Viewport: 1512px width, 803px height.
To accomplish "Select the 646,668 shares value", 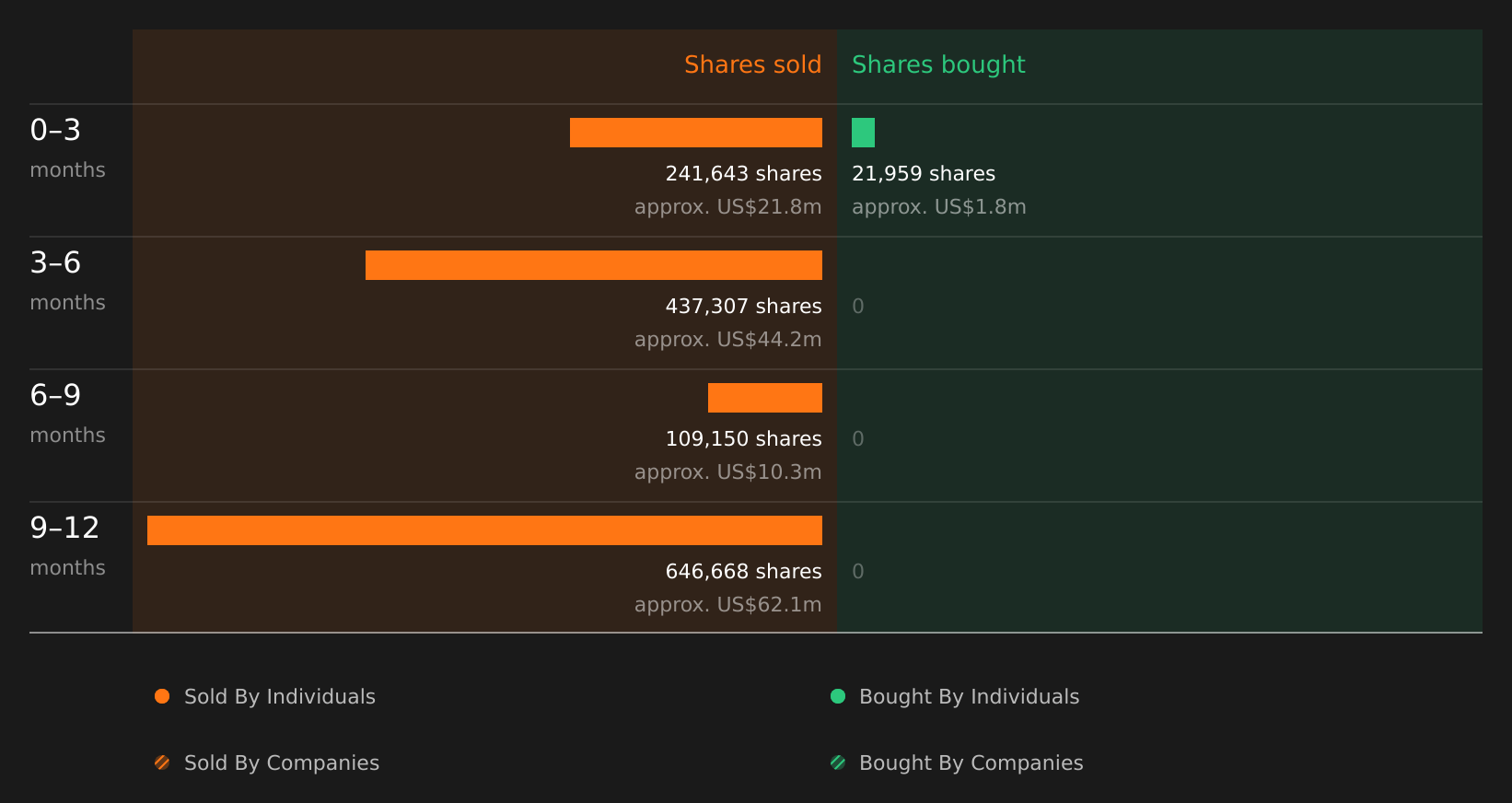I will (x=743, y=572).
